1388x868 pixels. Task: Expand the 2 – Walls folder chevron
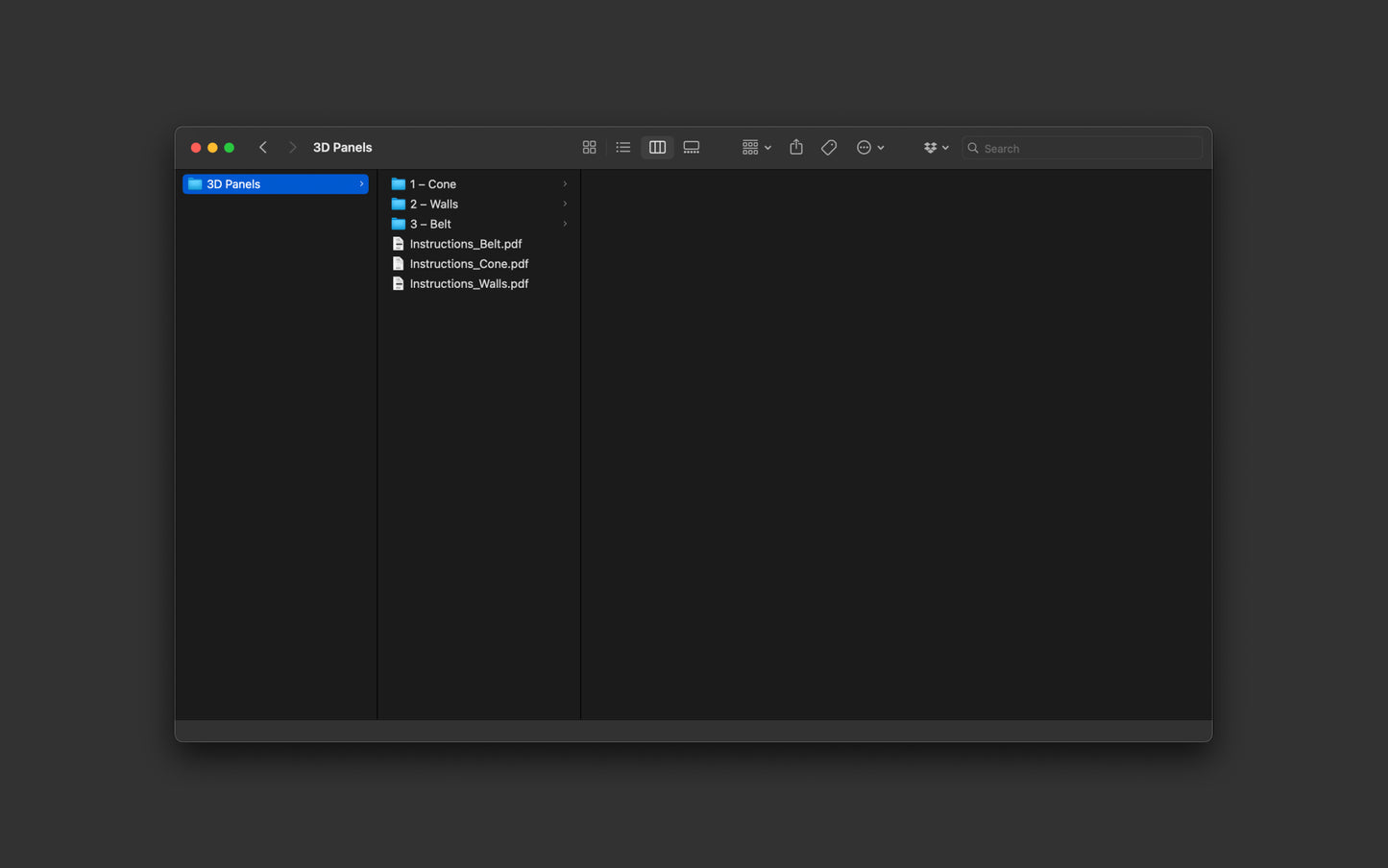[565, 205]
